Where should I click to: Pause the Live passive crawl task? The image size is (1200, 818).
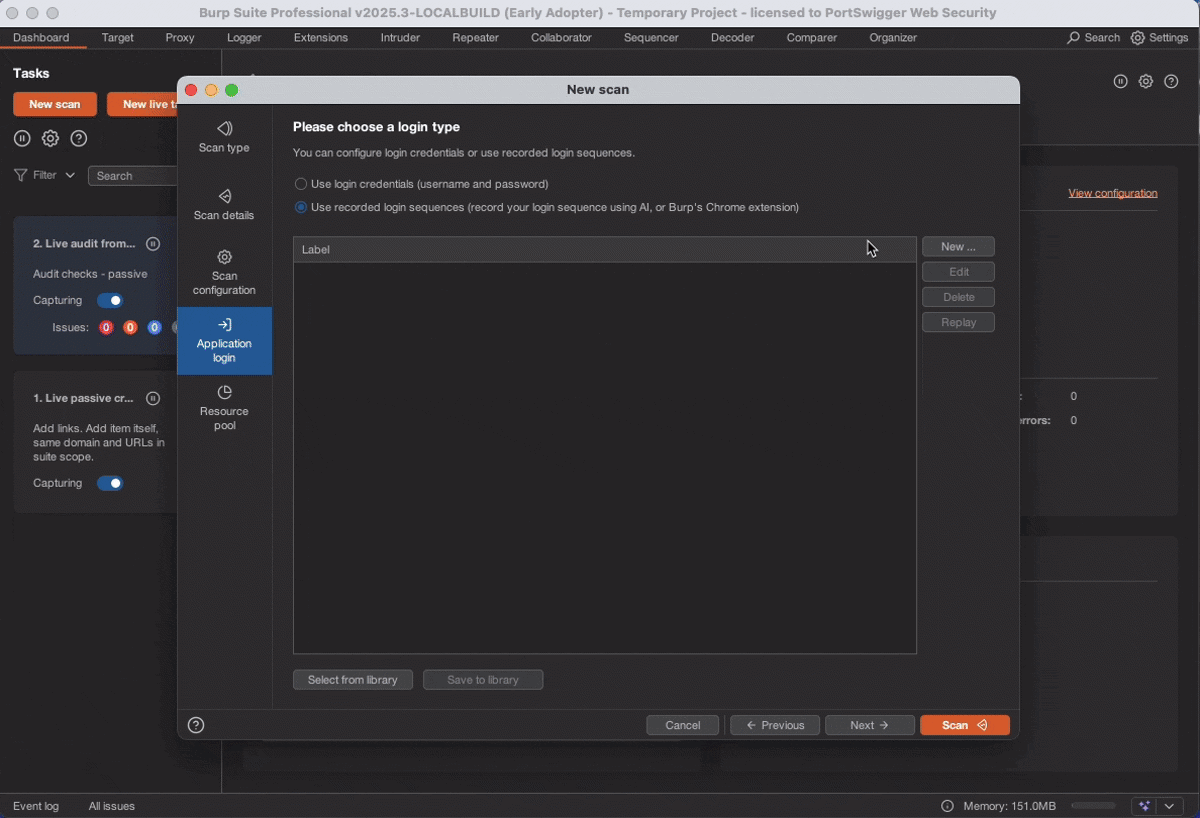[153, 398]
